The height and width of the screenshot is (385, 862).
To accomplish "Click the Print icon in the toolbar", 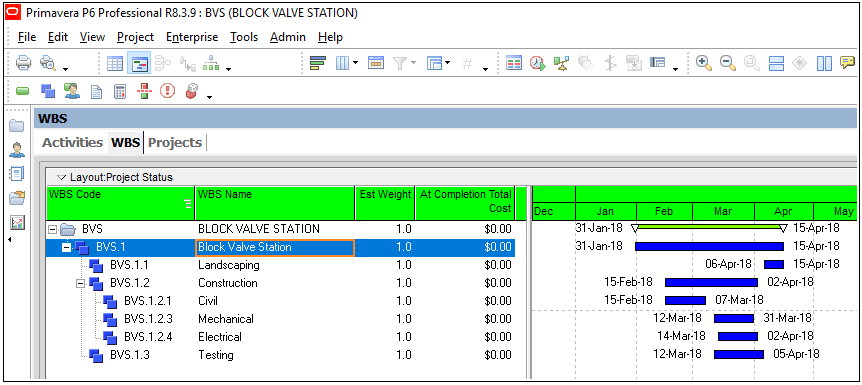I will 24,63.
